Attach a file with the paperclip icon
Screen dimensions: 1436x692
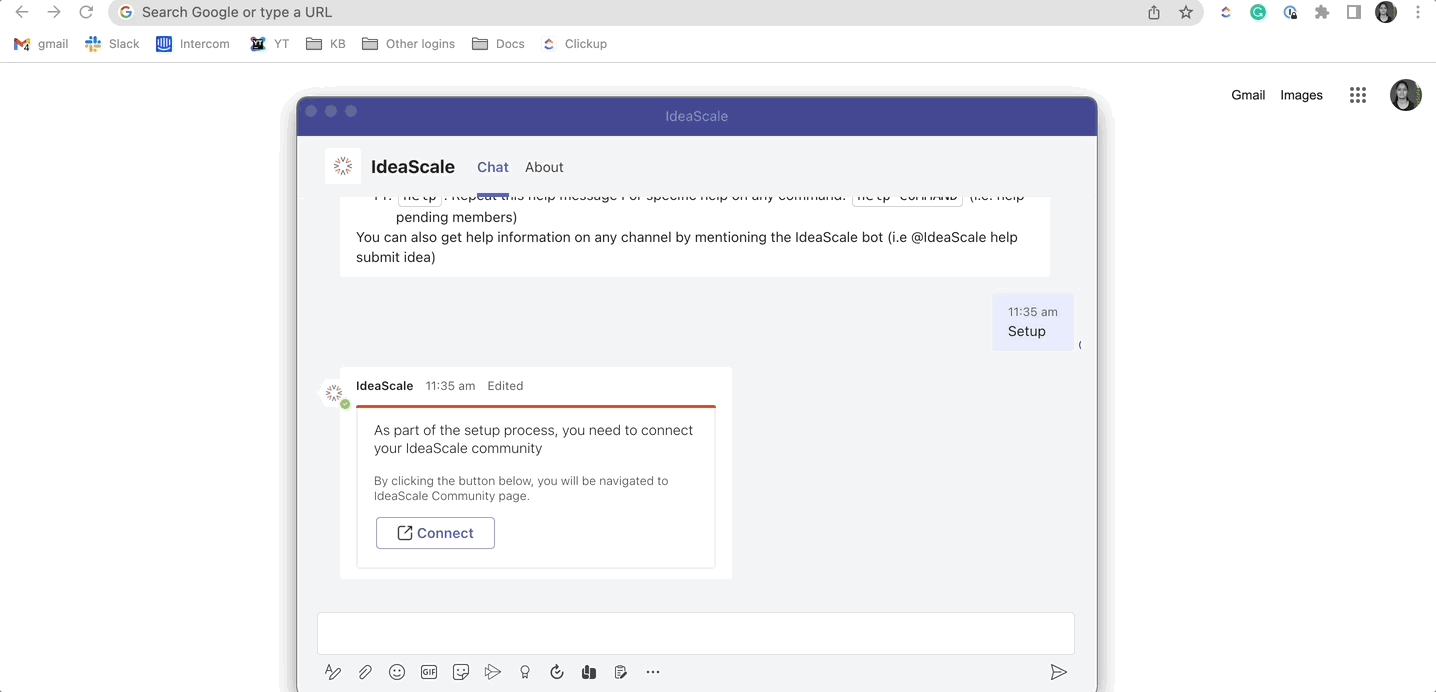(365, 672)
